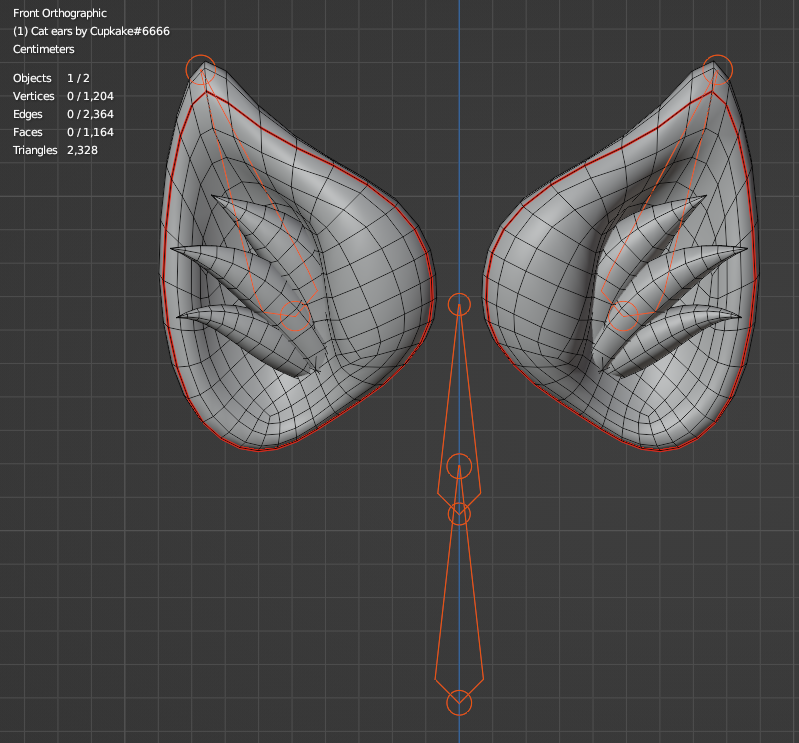Viewport: 799px width, 743px height.
Task: Click the bone tip circle on left ear
Action: [201, 69]
